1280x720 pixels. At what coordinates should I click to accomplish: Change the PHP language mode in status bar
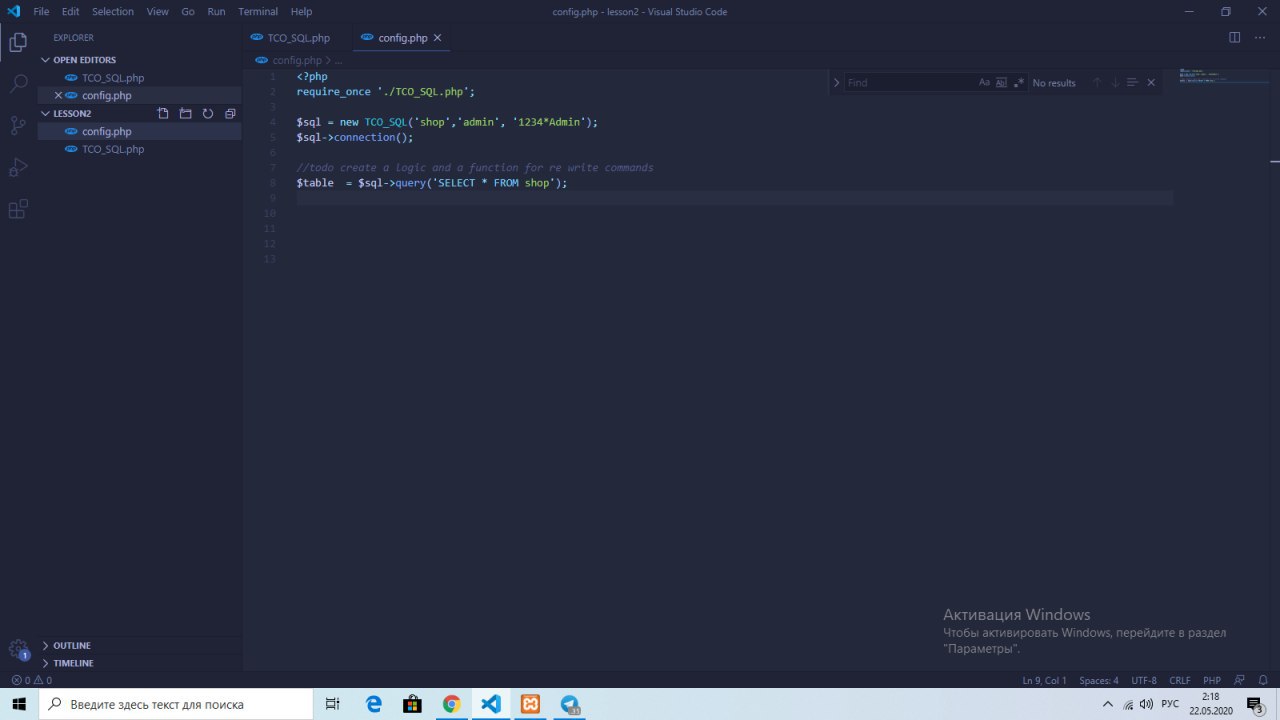1211,681
